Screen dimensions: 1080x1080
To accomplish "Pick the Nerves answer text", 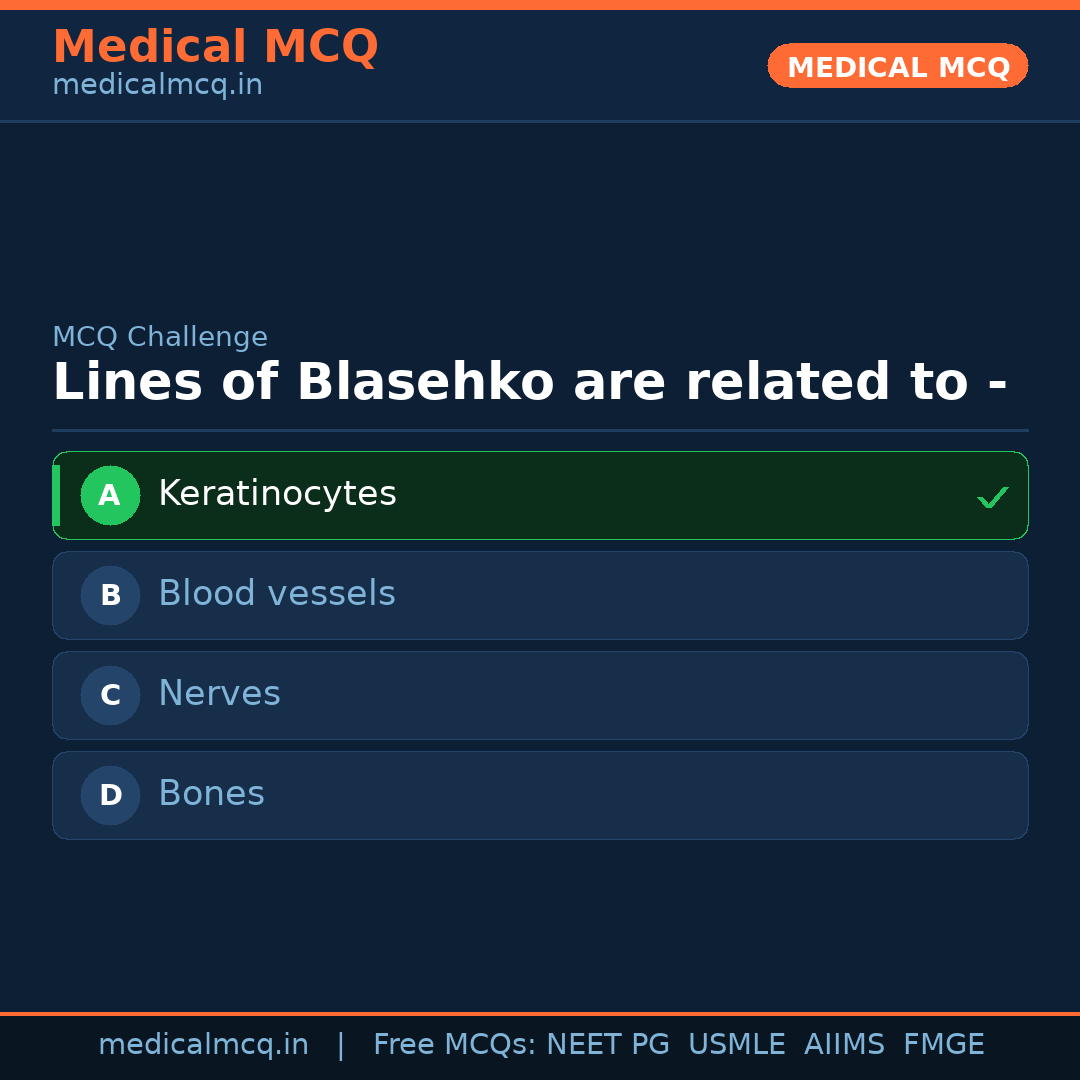I will [219, 694].
